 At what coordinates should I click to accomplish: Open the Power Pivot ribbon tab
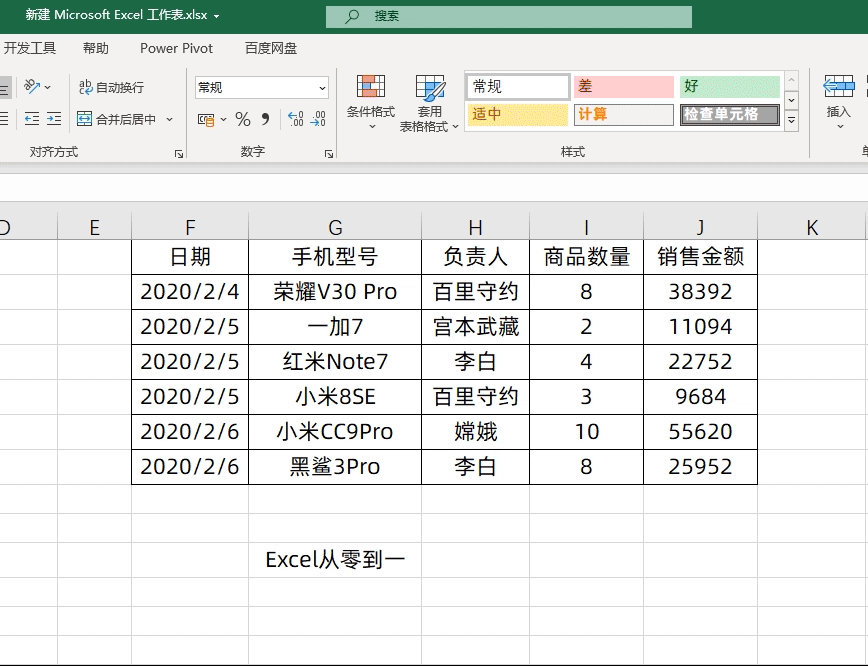tap(176, 48)
